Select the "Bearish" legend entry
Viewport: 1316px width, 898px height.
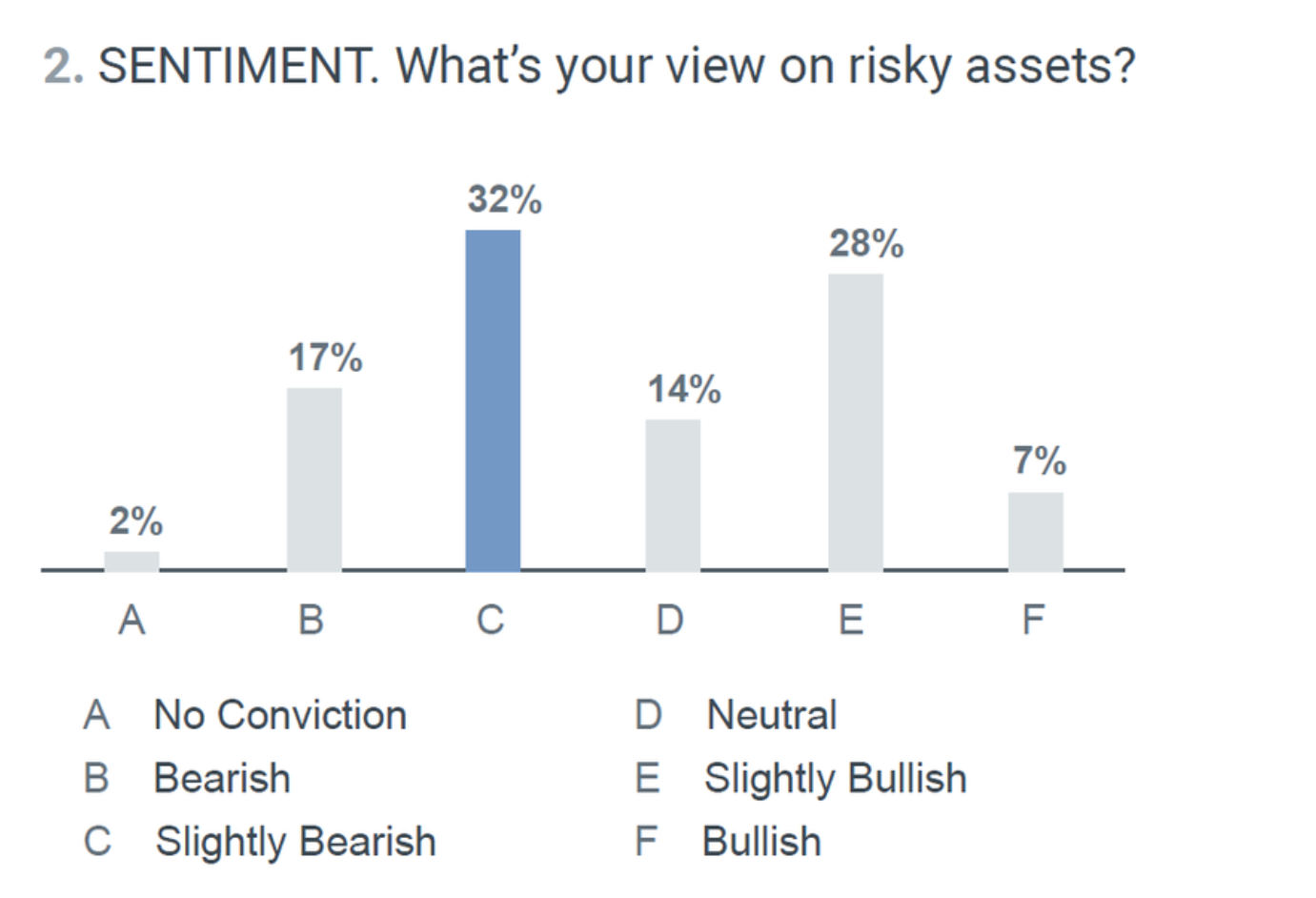[222, 778]
